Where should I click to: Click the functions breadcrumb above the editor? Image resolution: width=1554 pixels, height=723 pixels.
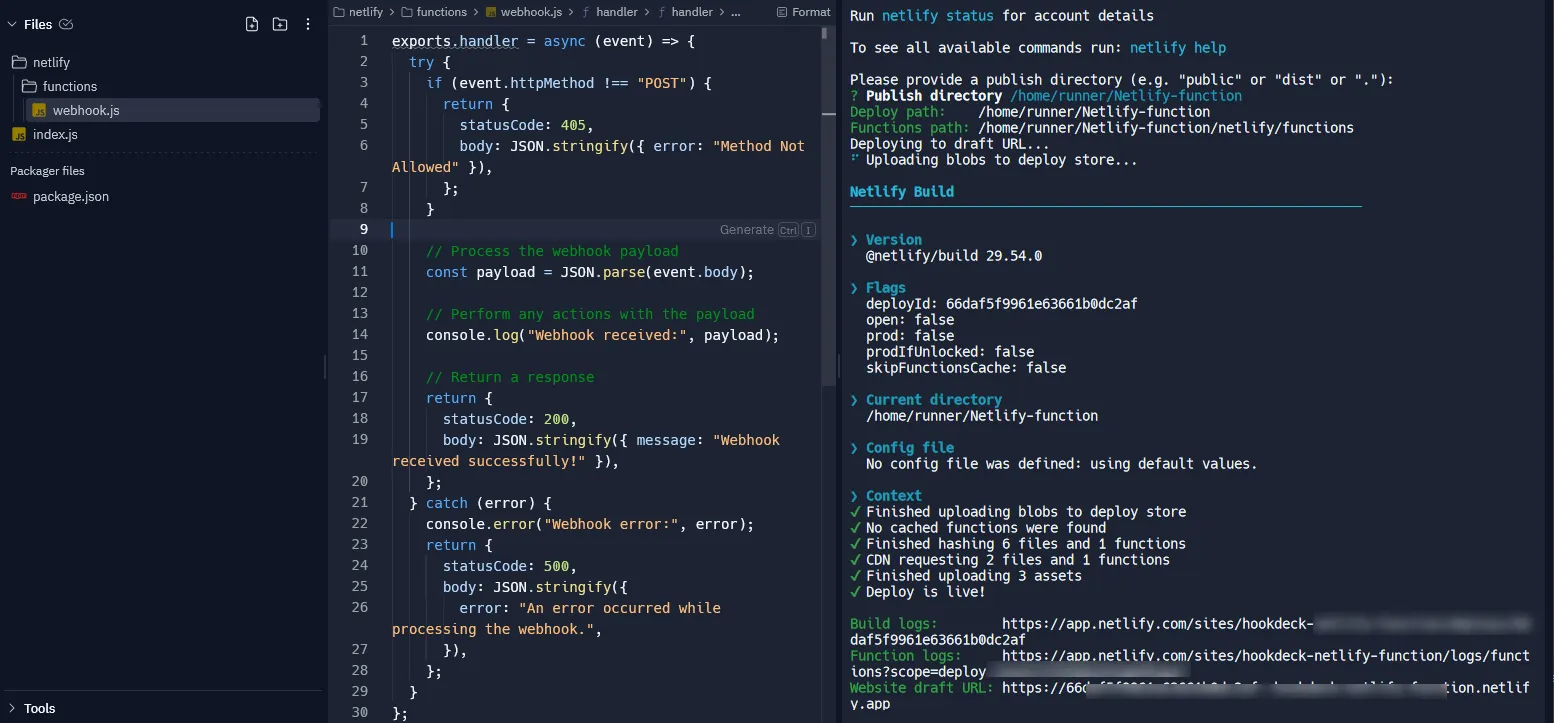(x=434, y=12)
